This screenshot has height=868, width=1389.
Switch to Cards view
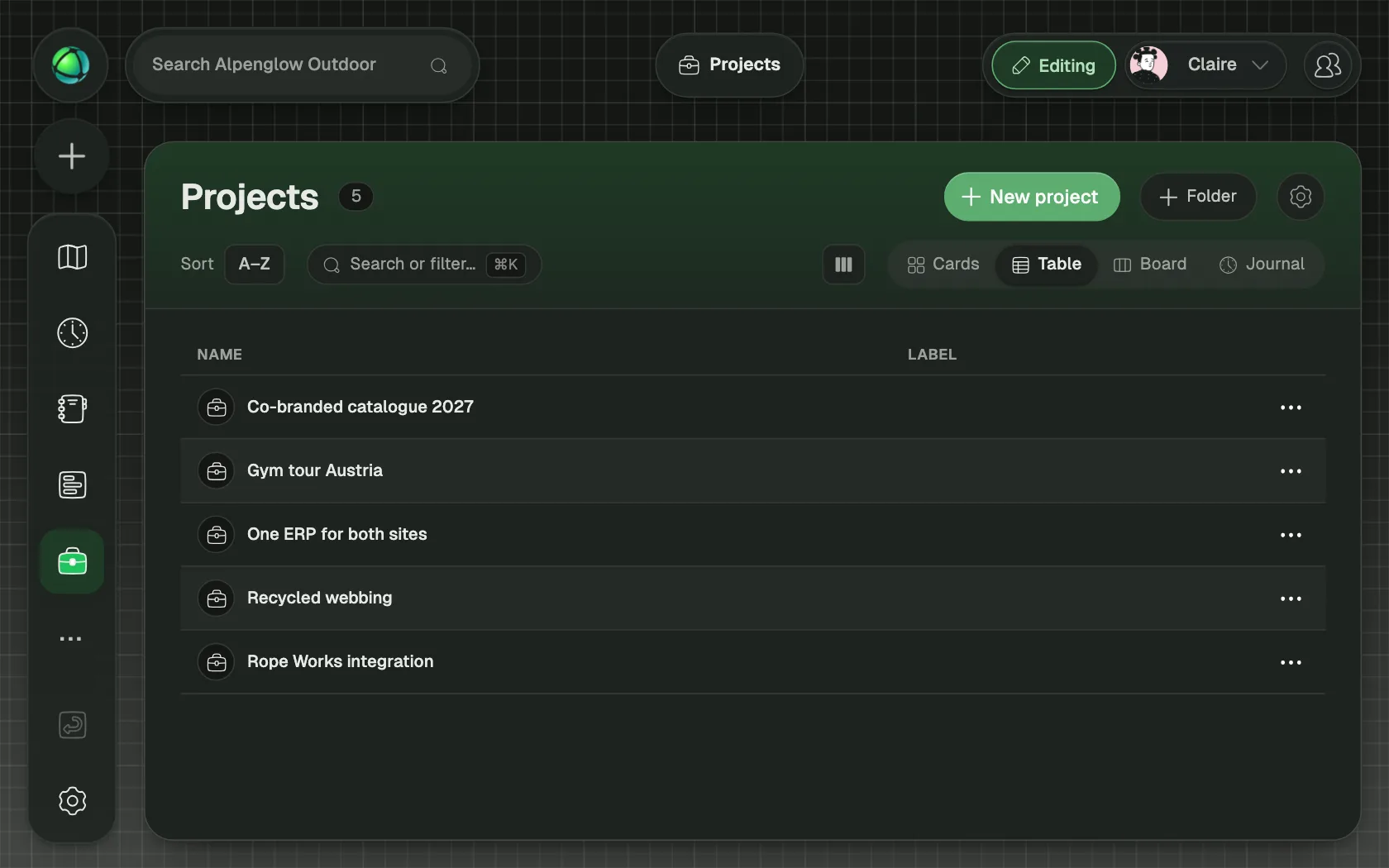tap(943, 265)
